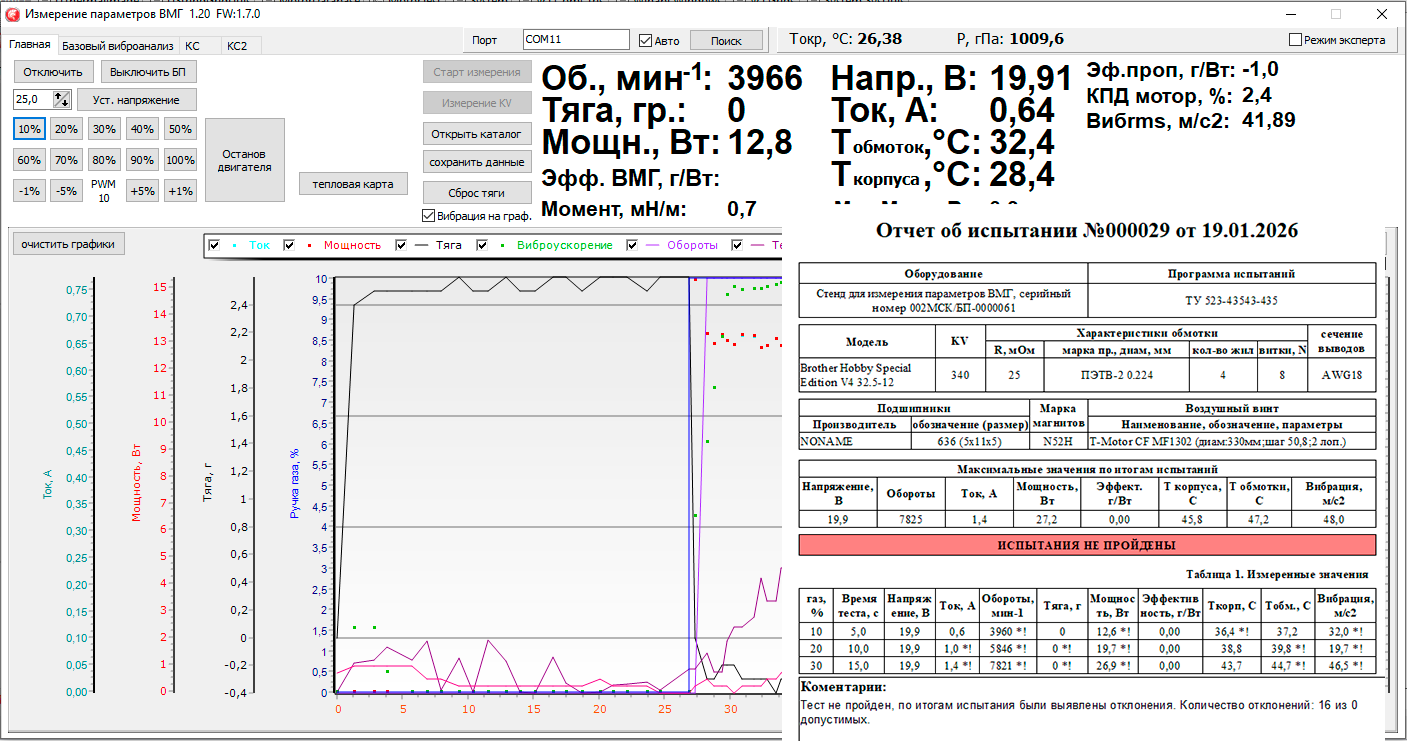Open the КС2 tab
Viewport: 1407px width, 741px height.
[237, 46]
